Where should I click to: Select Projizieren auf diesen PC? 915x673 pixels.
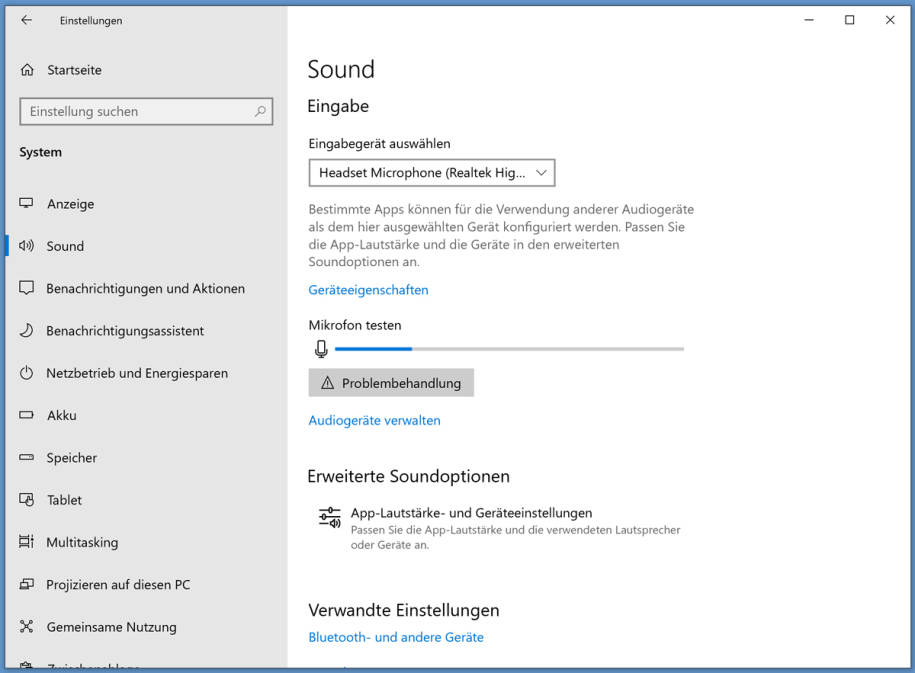[118, 585]
